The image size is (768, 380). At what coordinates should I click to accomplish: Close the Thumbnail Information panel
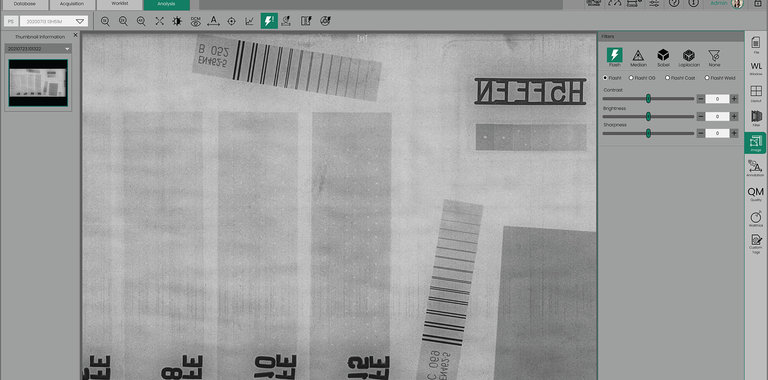tap(75, 35)
